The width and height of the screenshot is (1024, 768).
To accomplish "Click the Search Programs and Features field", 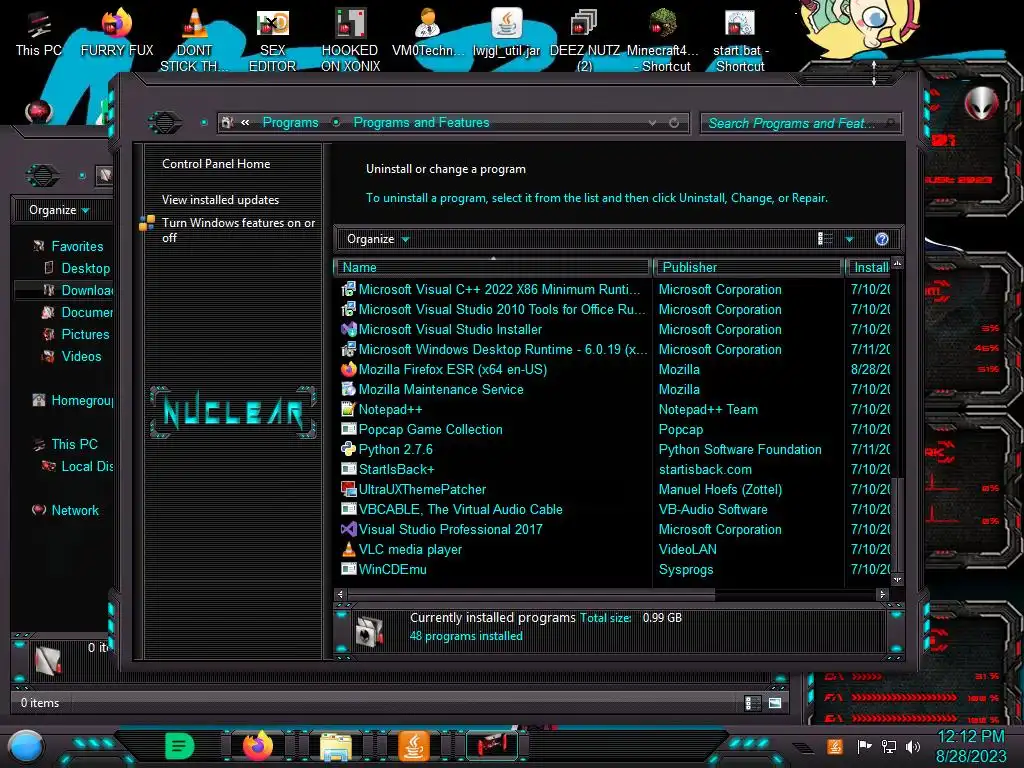I will click(x=800, y=123).
